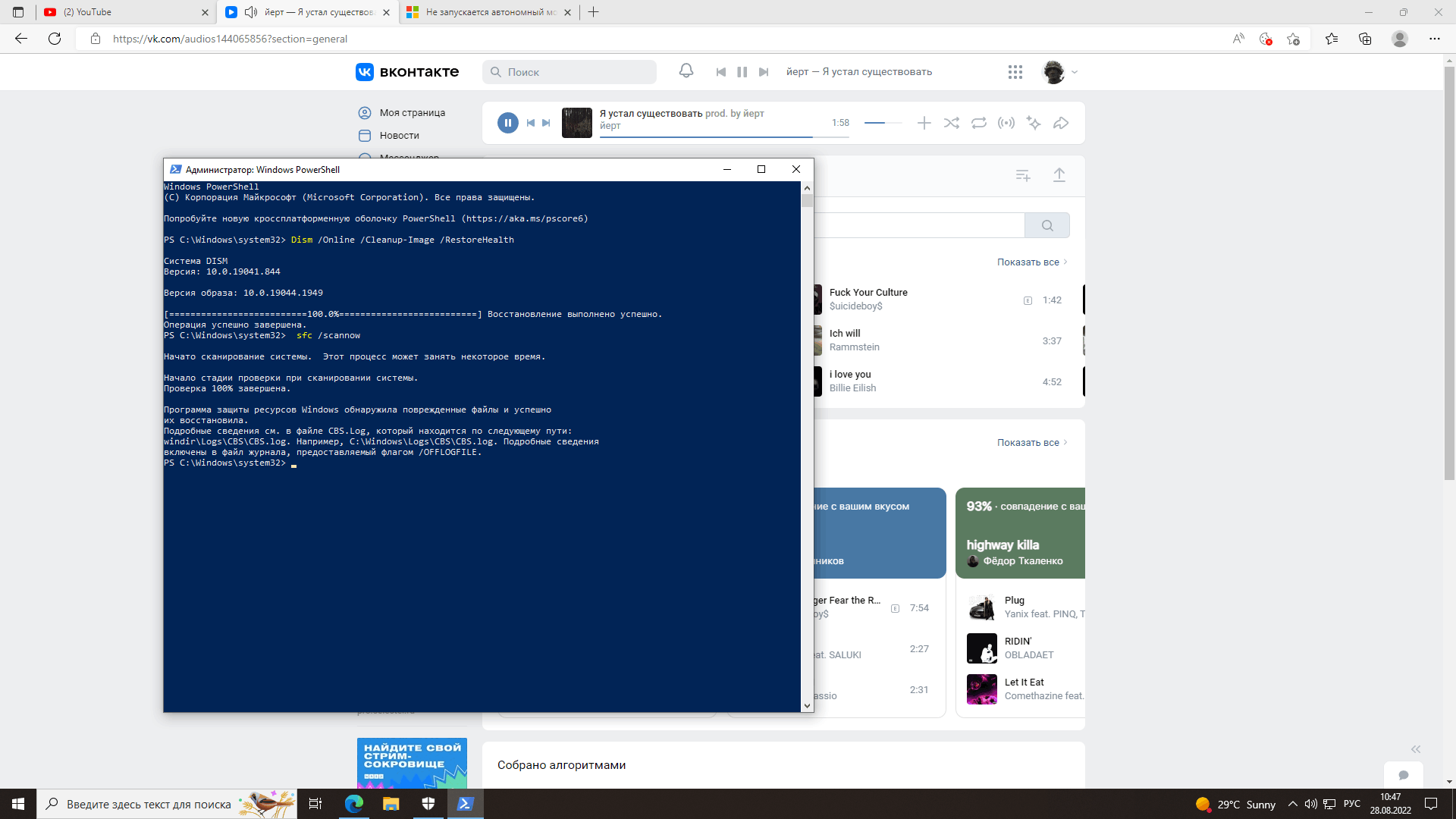The height and width of the screenshot is (819, 1456).
Task: Click Показать все next to recommendations
Action: [x=1028, y=442]
